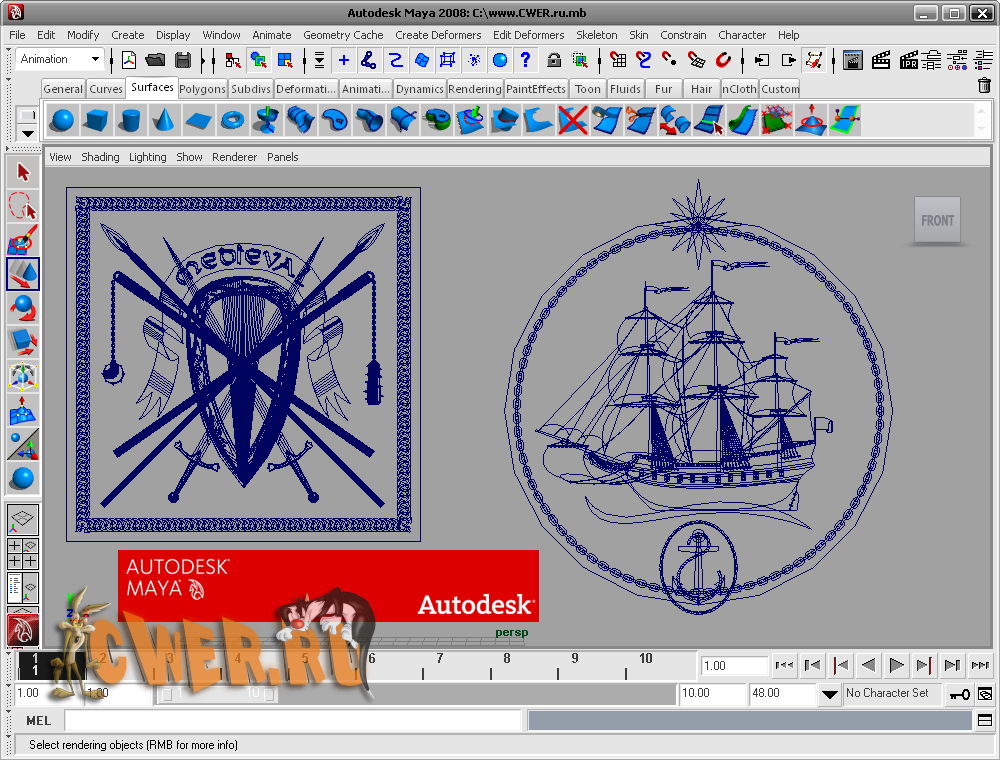Pick the Lasso select tool

click(x=23, y=207)
